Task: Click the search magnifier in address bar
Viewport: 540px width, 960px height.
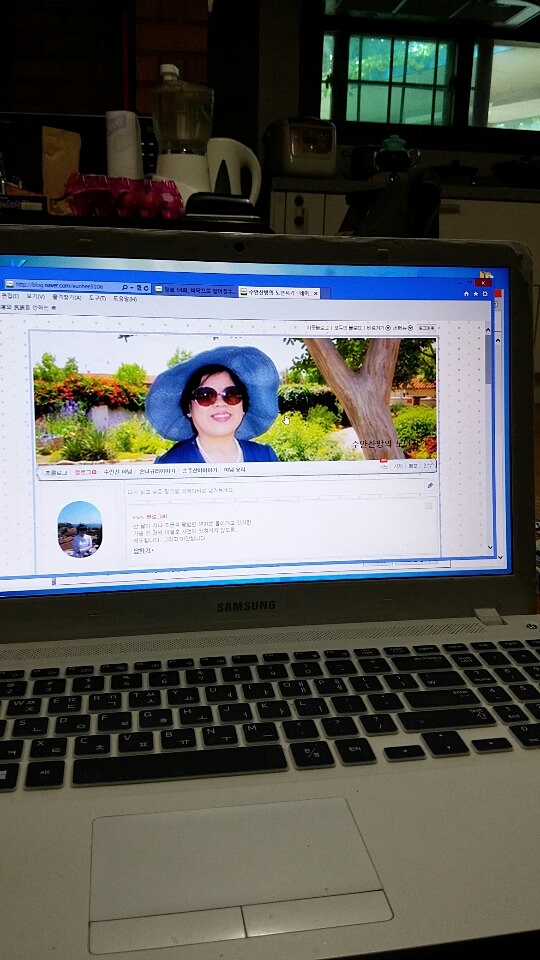Action: pos(125,287)
